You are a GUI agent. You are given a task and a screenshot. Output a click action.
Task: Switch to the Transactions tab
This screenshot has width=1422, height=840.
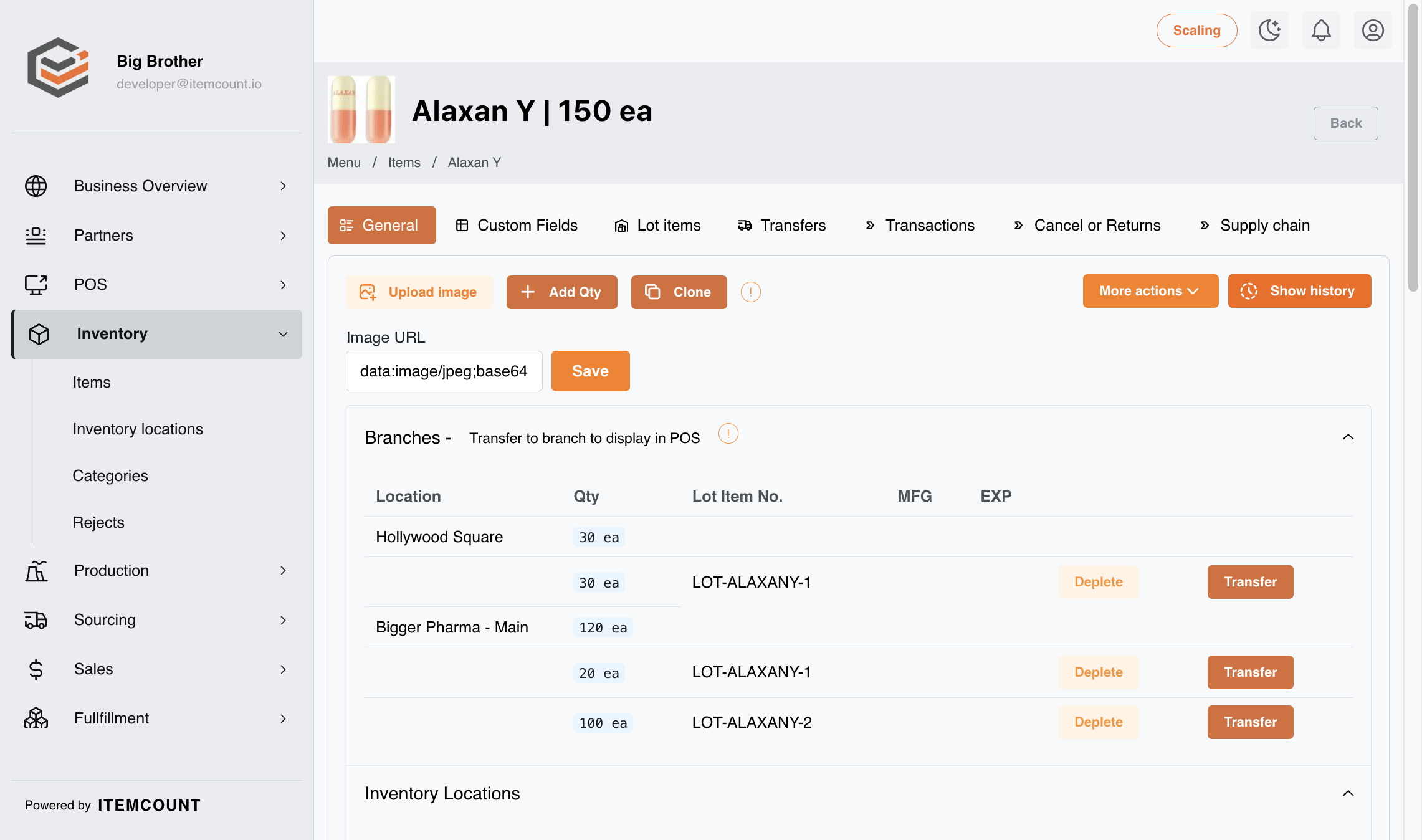click(920, 225)
